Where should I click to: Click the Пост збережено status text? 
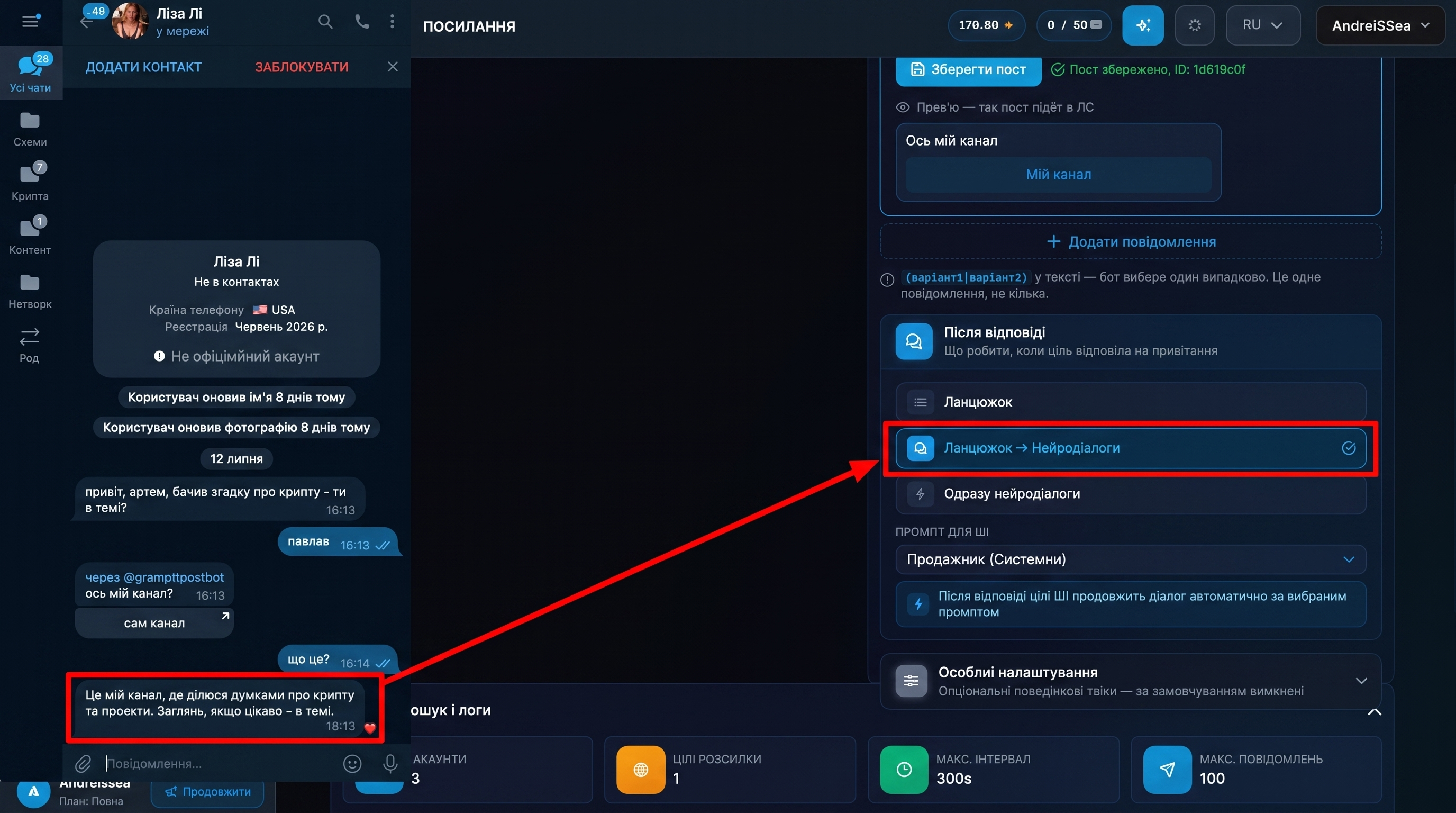(x=1157, y=69)
